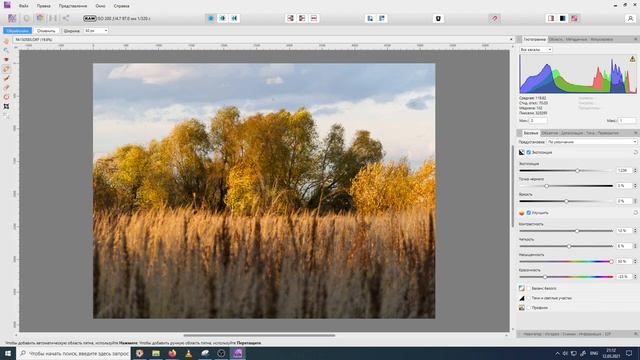Toggle show clipped tones

coord(575,18)
